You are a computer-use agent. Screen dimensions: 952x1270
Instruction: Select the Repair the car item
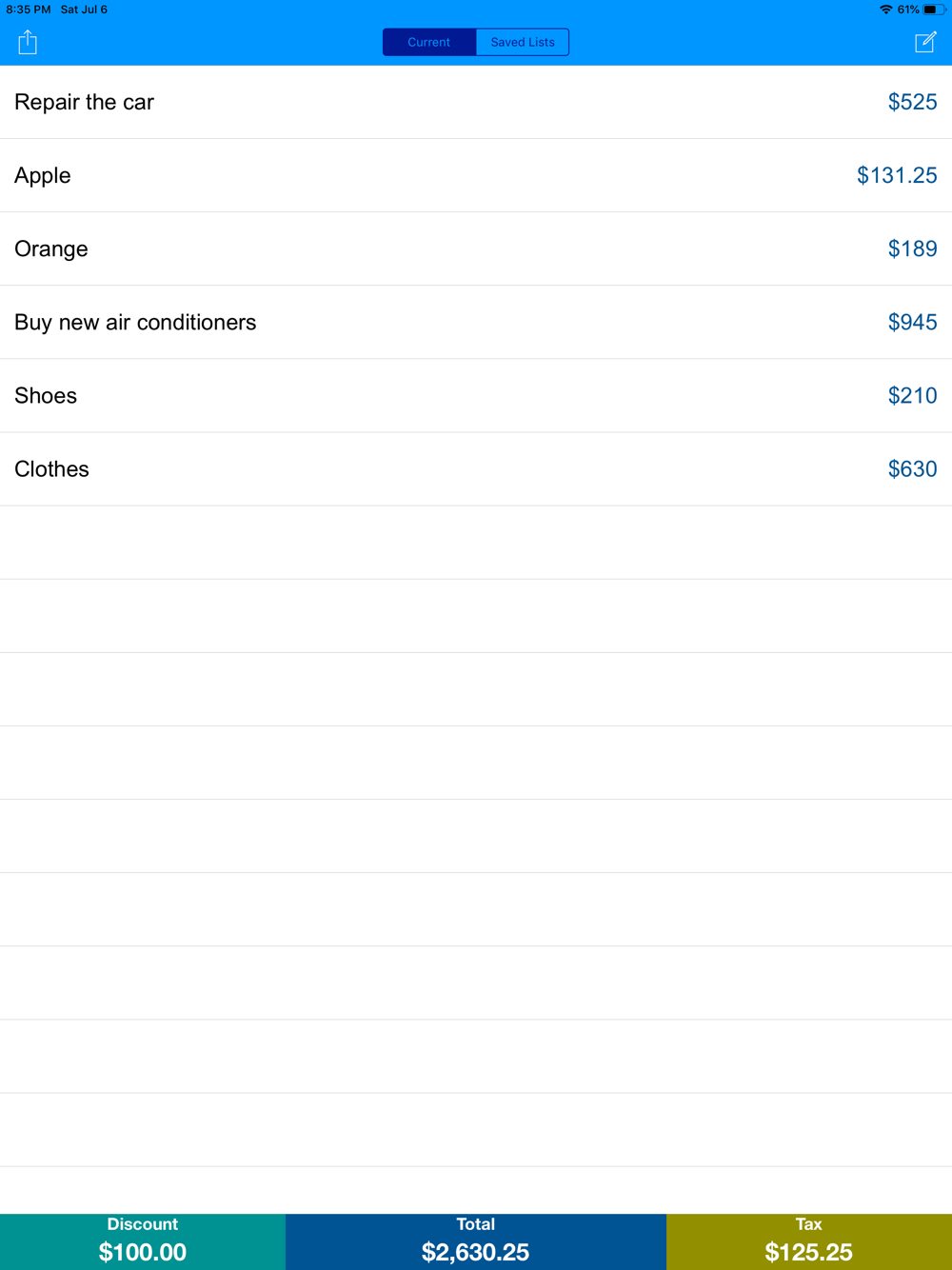pyautogui.click(x=476, y=102)
